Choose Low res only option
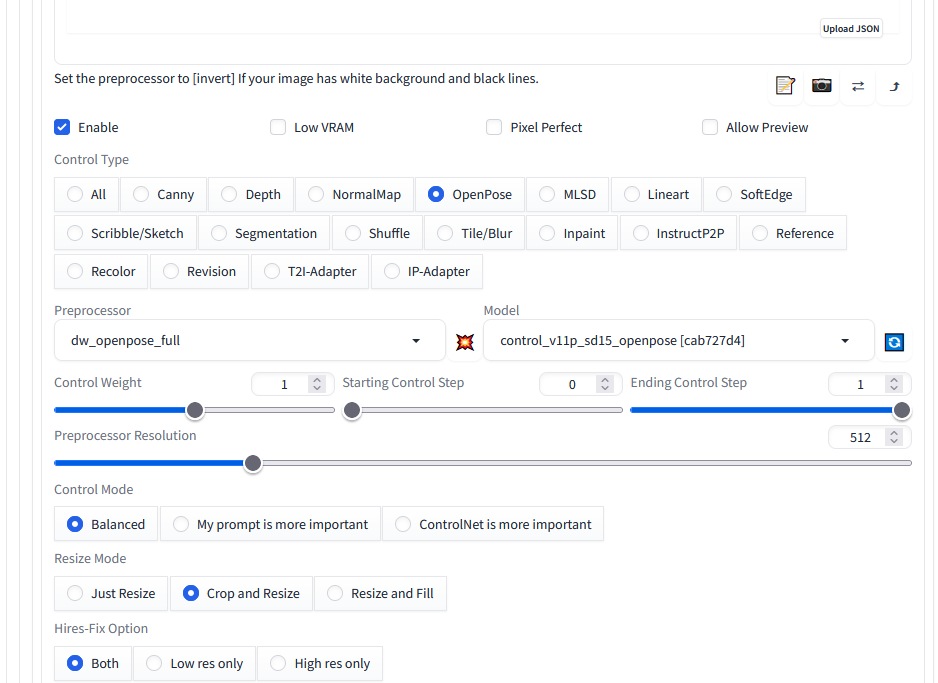Image resolution: width=938 pixels, height=683 pixels. click(x=194, y=663)
